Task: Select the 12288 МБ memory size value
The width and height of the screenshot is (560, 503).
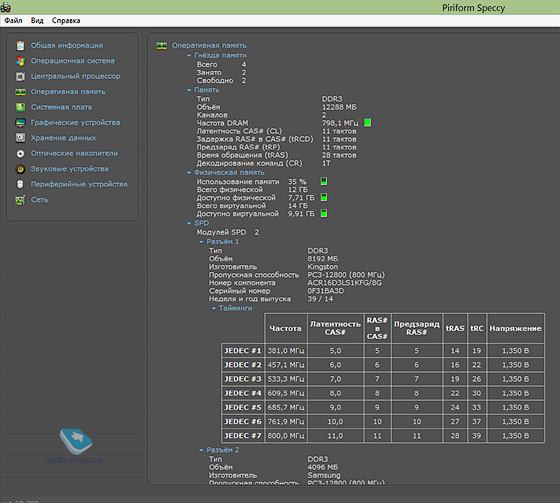Action: (339, 107)
